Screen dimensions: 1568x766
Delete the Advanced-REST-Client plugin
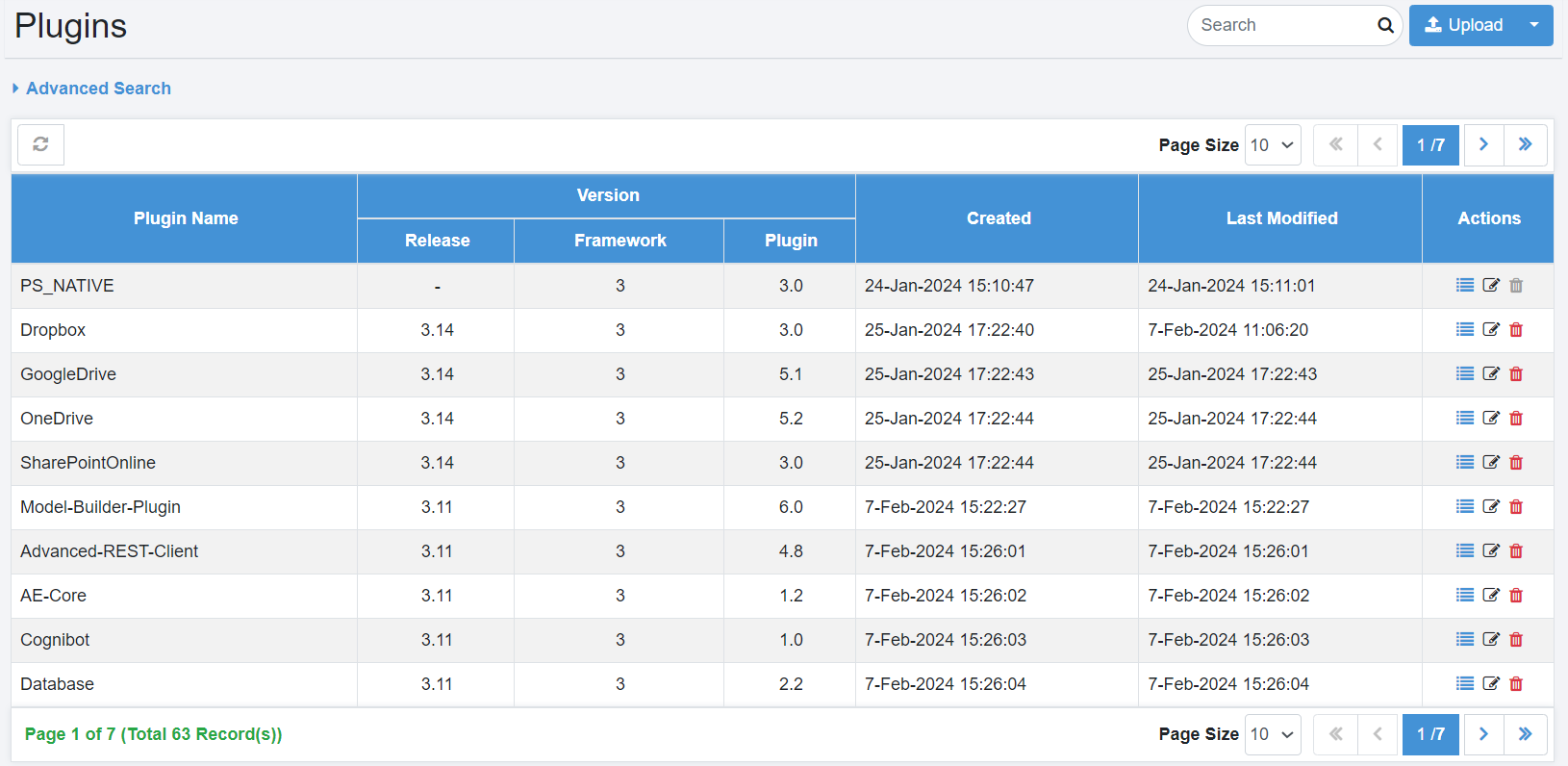coord(1516,550)
